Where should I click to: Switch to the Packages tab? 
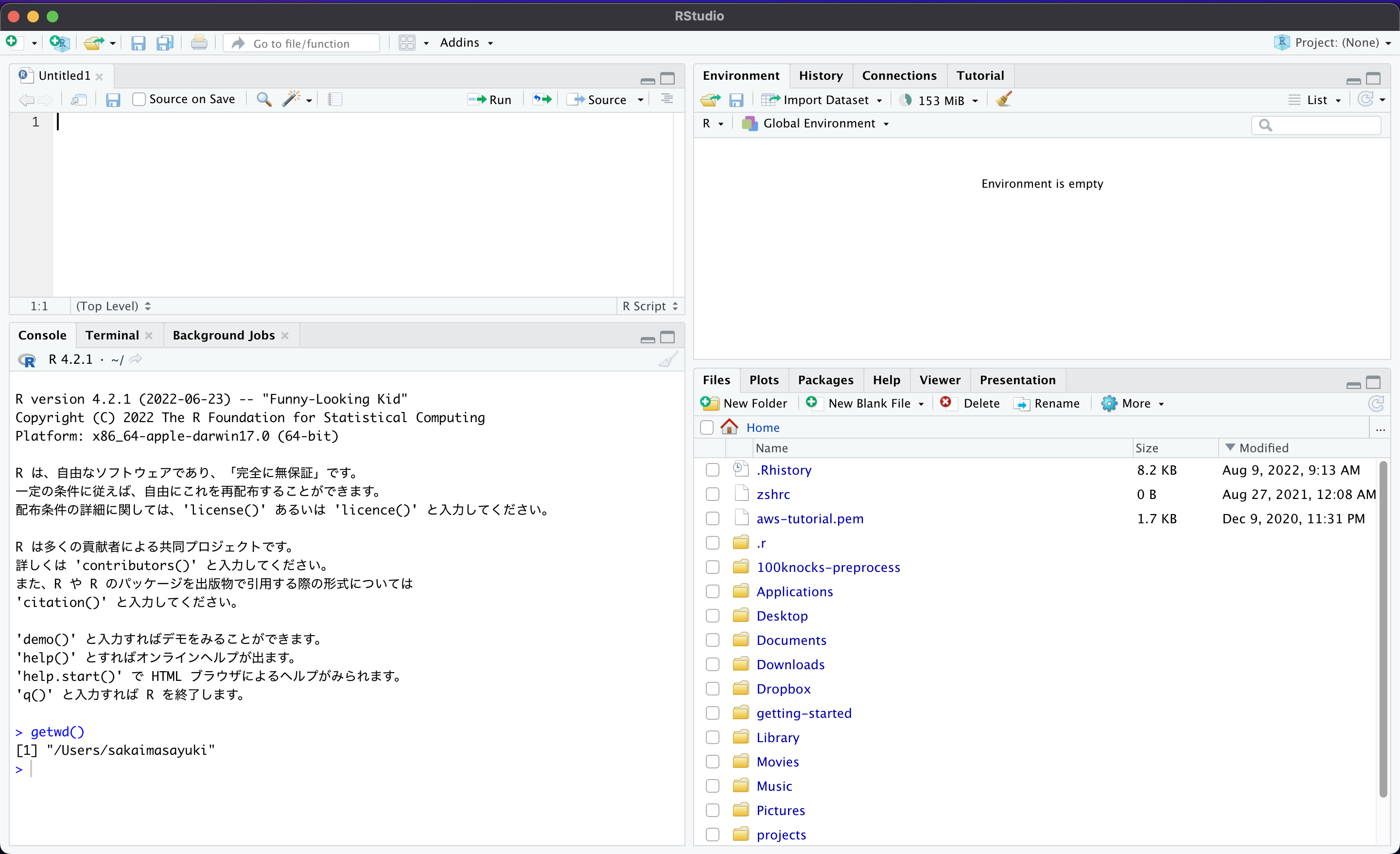click(825, 380)
